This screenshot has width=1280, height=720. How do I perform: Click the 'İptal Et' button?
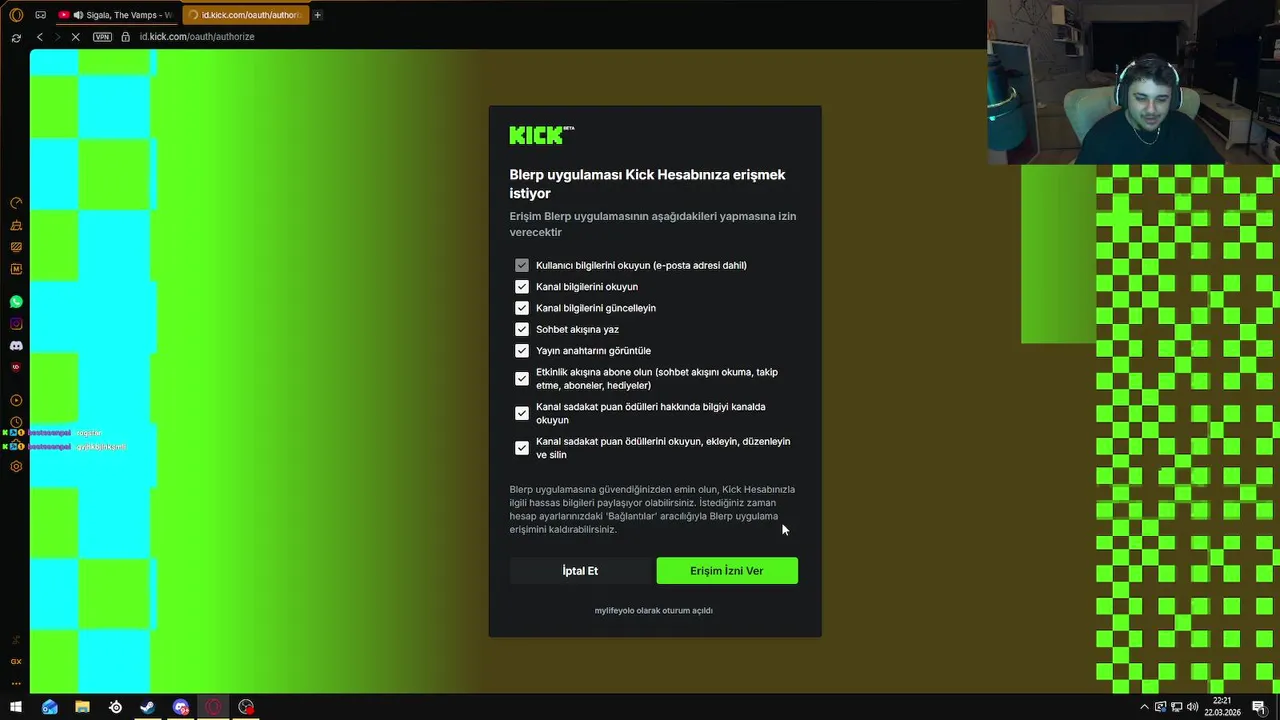point(580,571)
